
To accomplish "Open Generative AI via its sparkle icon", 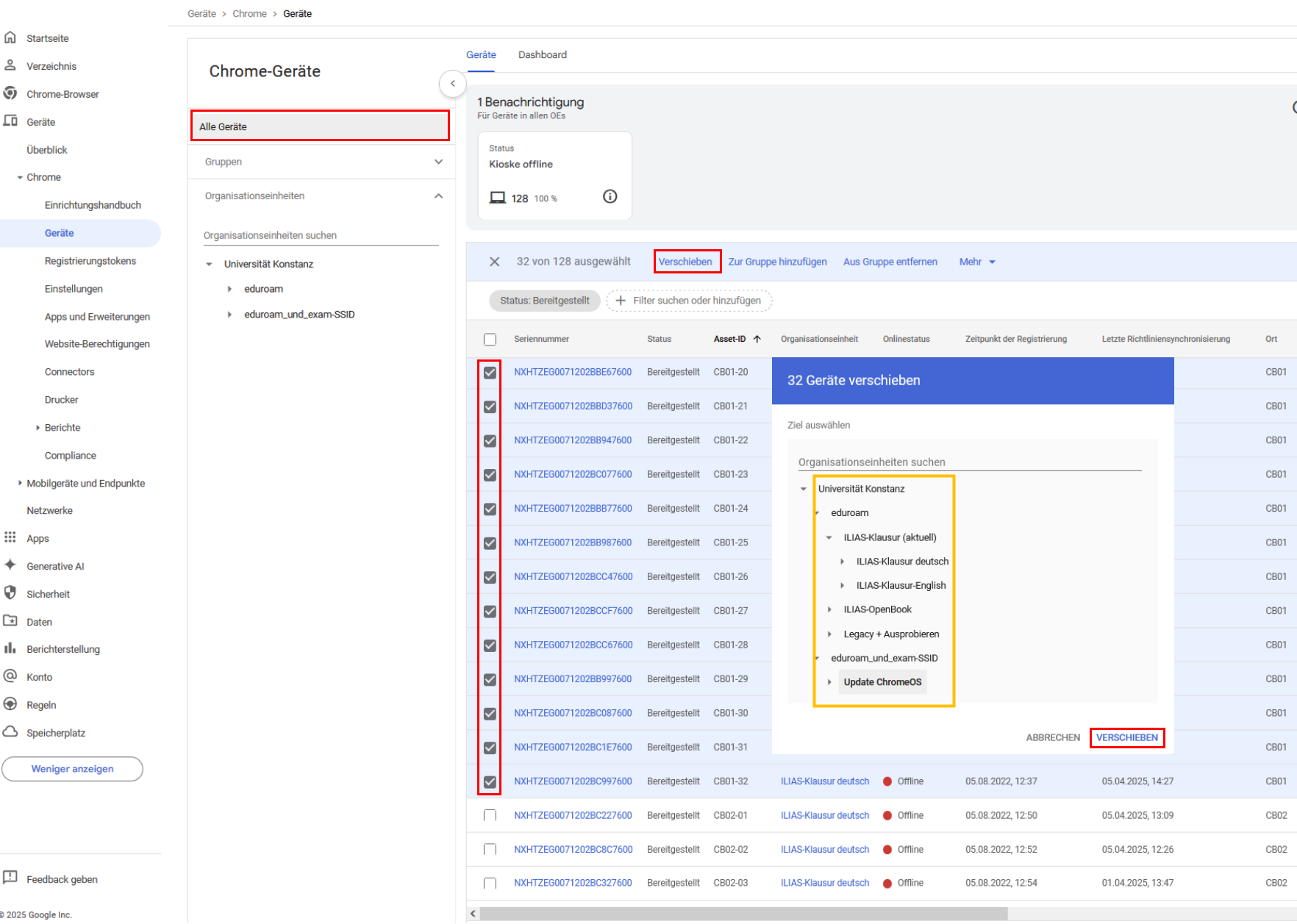I will (10, 565).
